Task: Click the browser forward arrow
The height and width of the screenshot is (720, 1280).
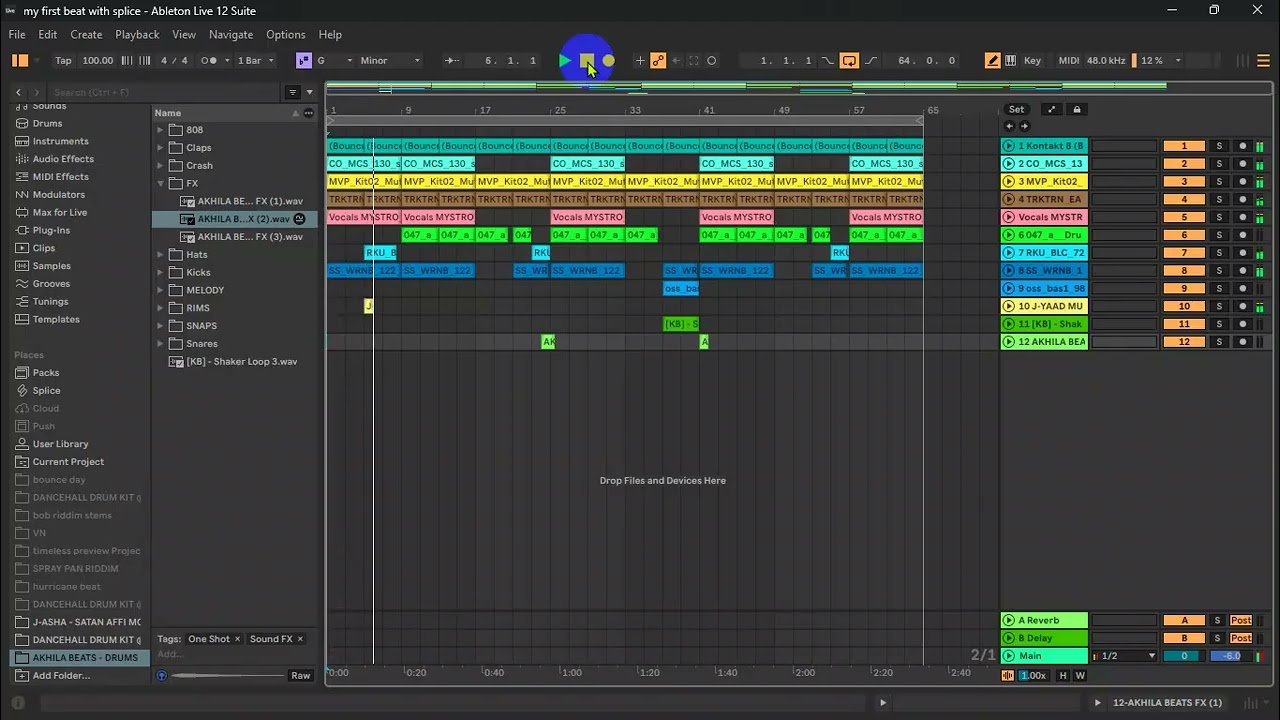Action: (x=37, y=92)
